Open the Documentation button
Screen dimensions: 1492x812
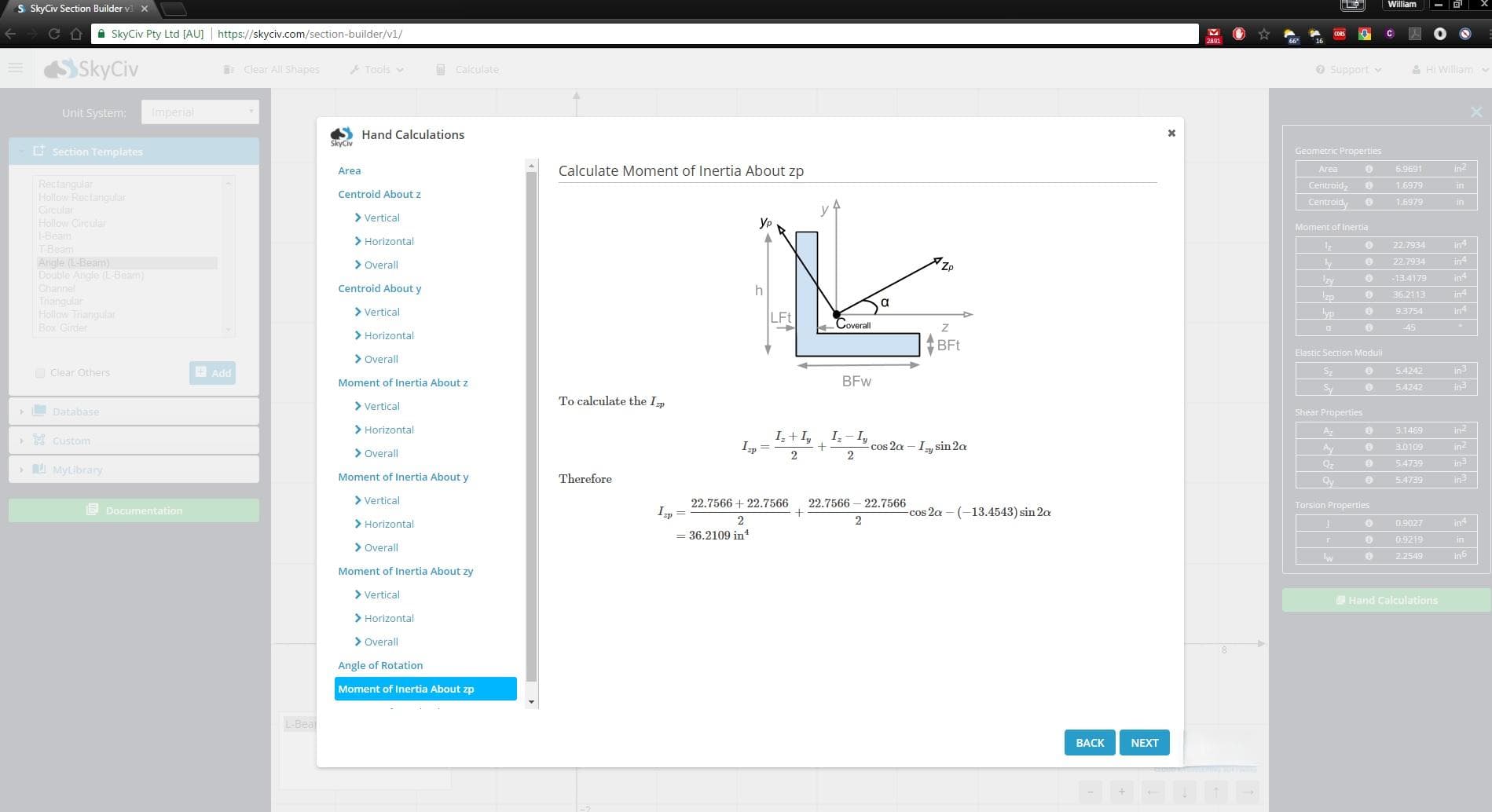[x=134, y=510]
